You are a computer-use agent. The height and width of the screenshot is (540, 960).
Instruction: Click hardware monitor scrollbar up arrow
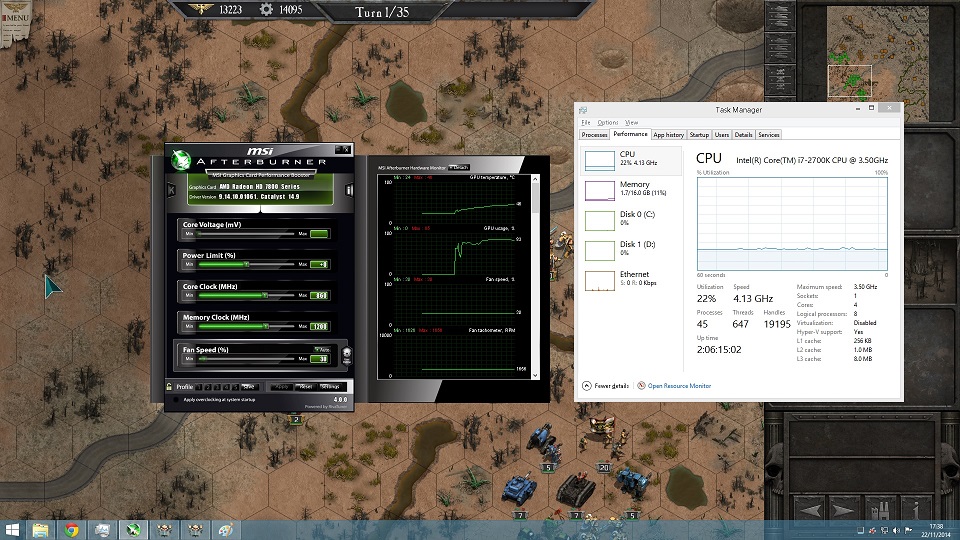click(535, 179)
